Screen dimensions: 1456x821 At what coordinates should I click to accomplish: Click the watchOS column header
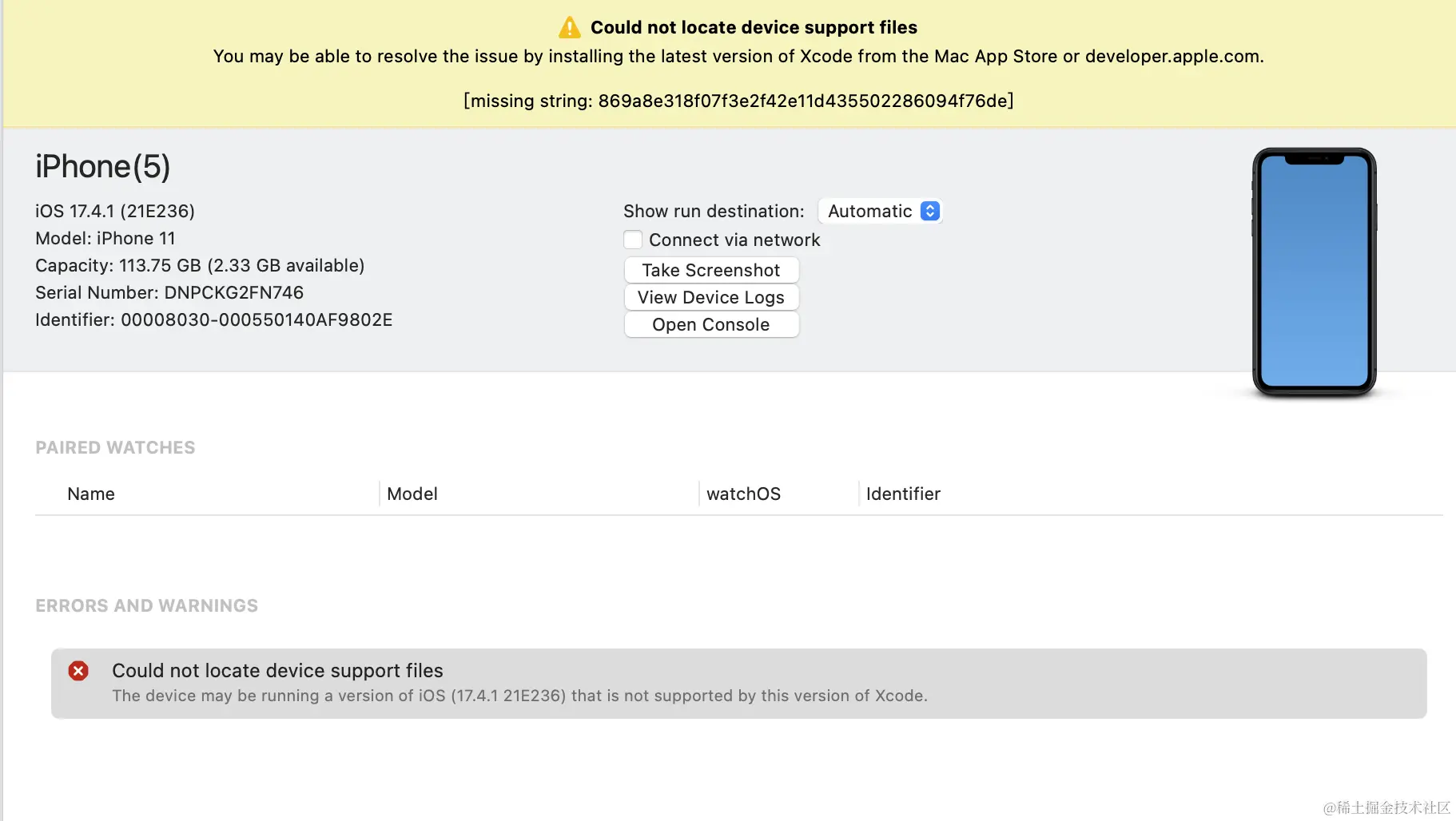743,494
